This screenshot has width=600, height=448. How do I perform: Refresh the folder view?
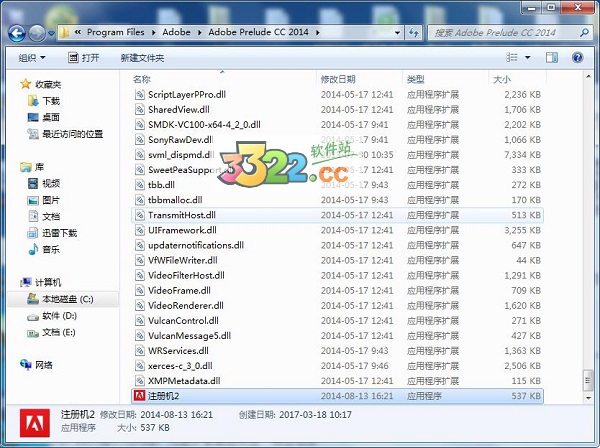[413, 33]
